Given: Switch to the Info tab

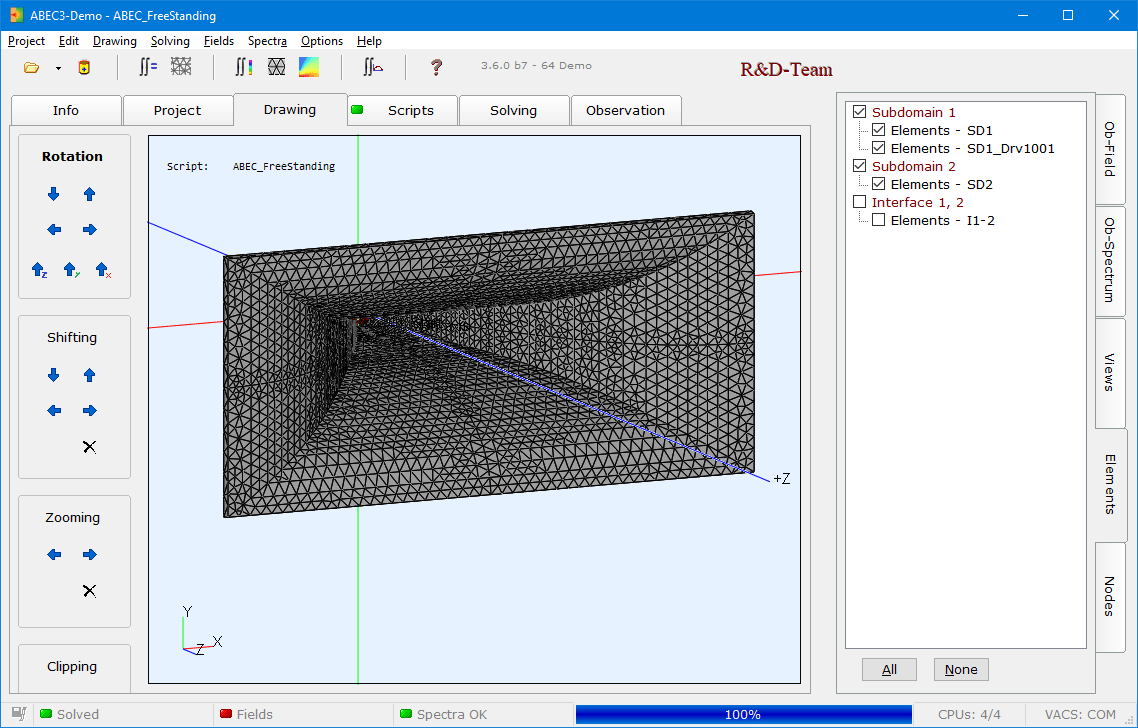Looking at the screenshot, I should click(66, 110).
